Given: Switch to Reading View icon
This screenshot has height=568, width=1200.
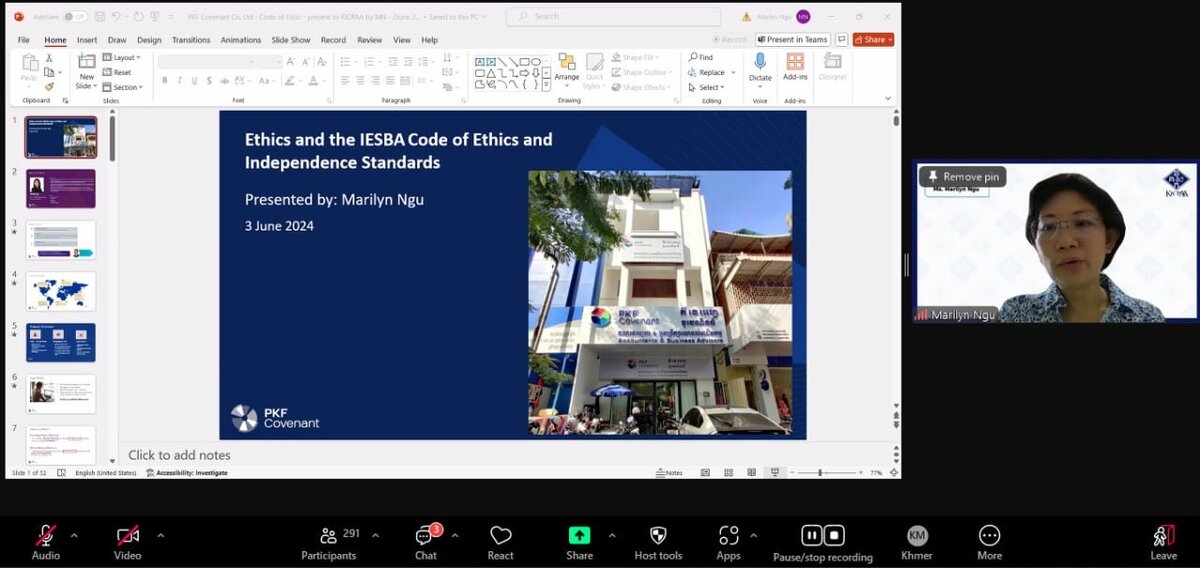Looking at the screenshot, I should coord(751,472).
